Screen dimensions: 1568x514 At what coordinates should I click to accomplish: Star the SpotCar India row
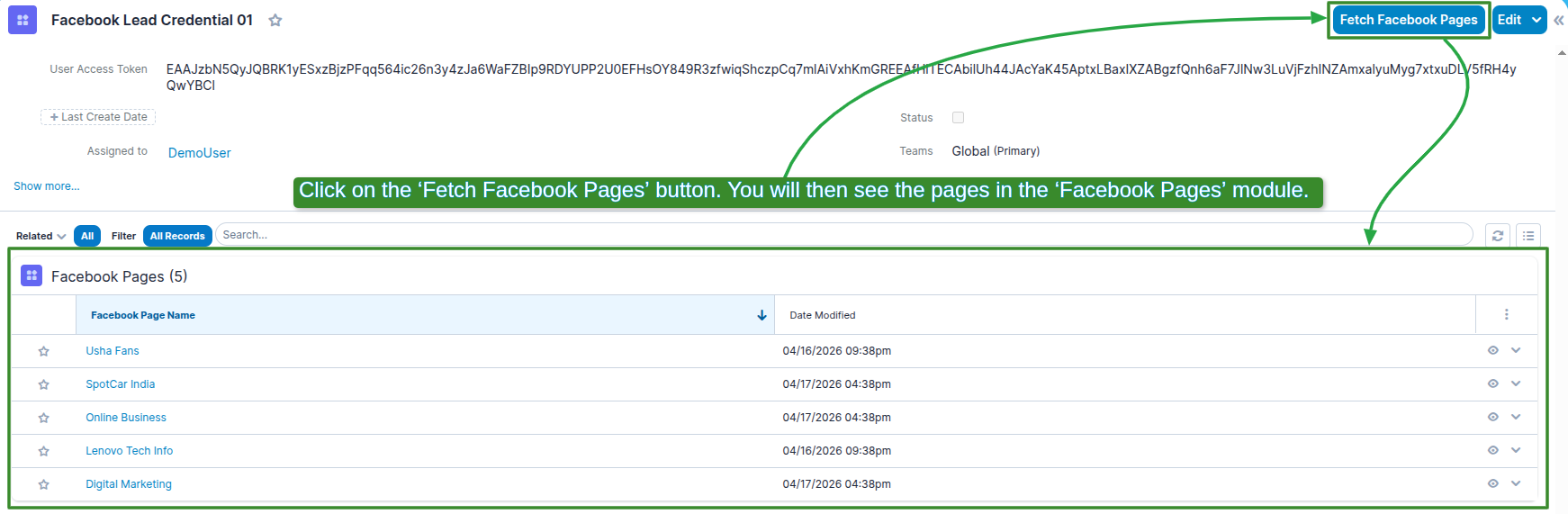click(x=43, y=384)
